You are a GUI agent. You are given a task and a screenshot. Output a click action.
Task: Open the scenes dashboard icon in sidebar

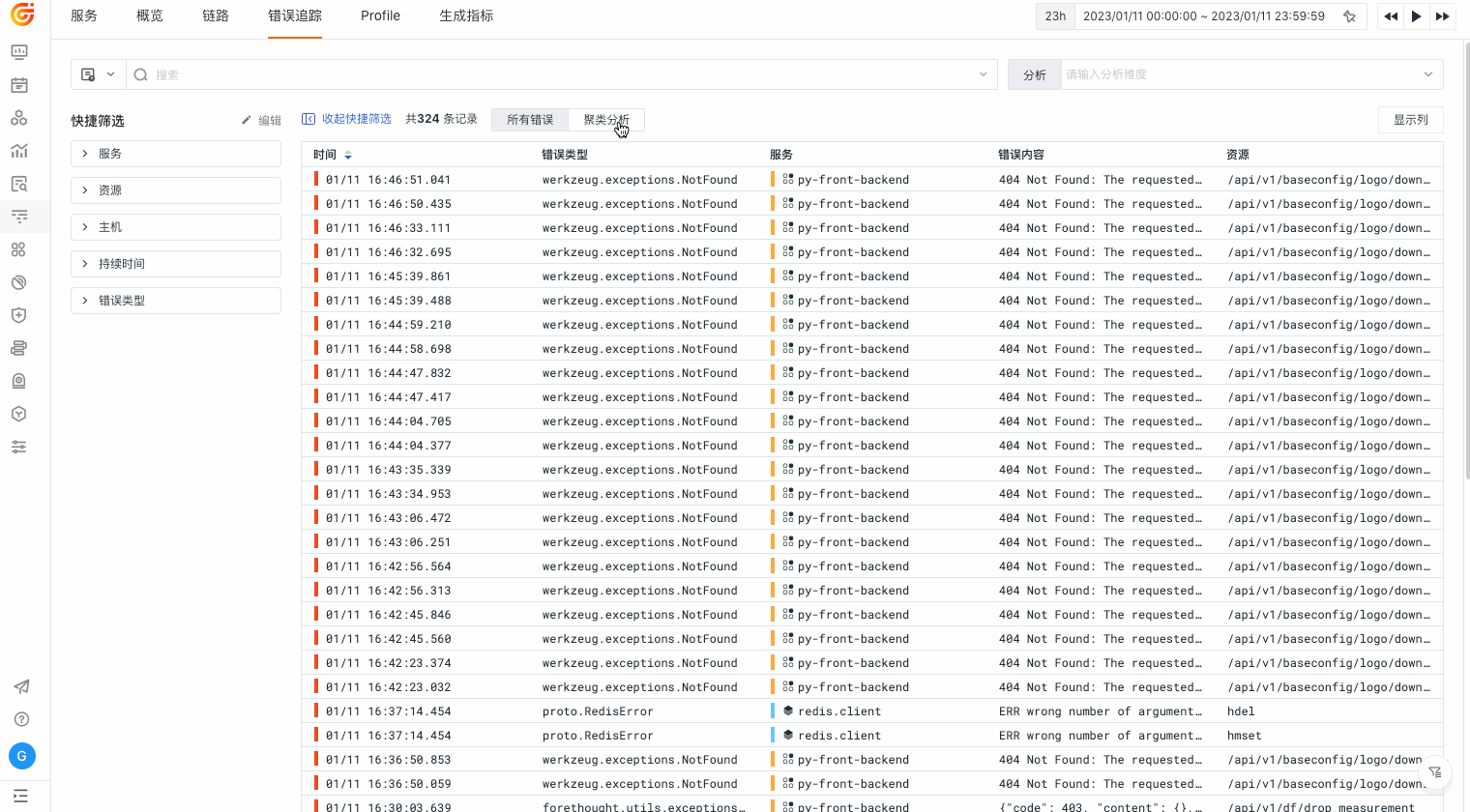click(x=19, y=52)
